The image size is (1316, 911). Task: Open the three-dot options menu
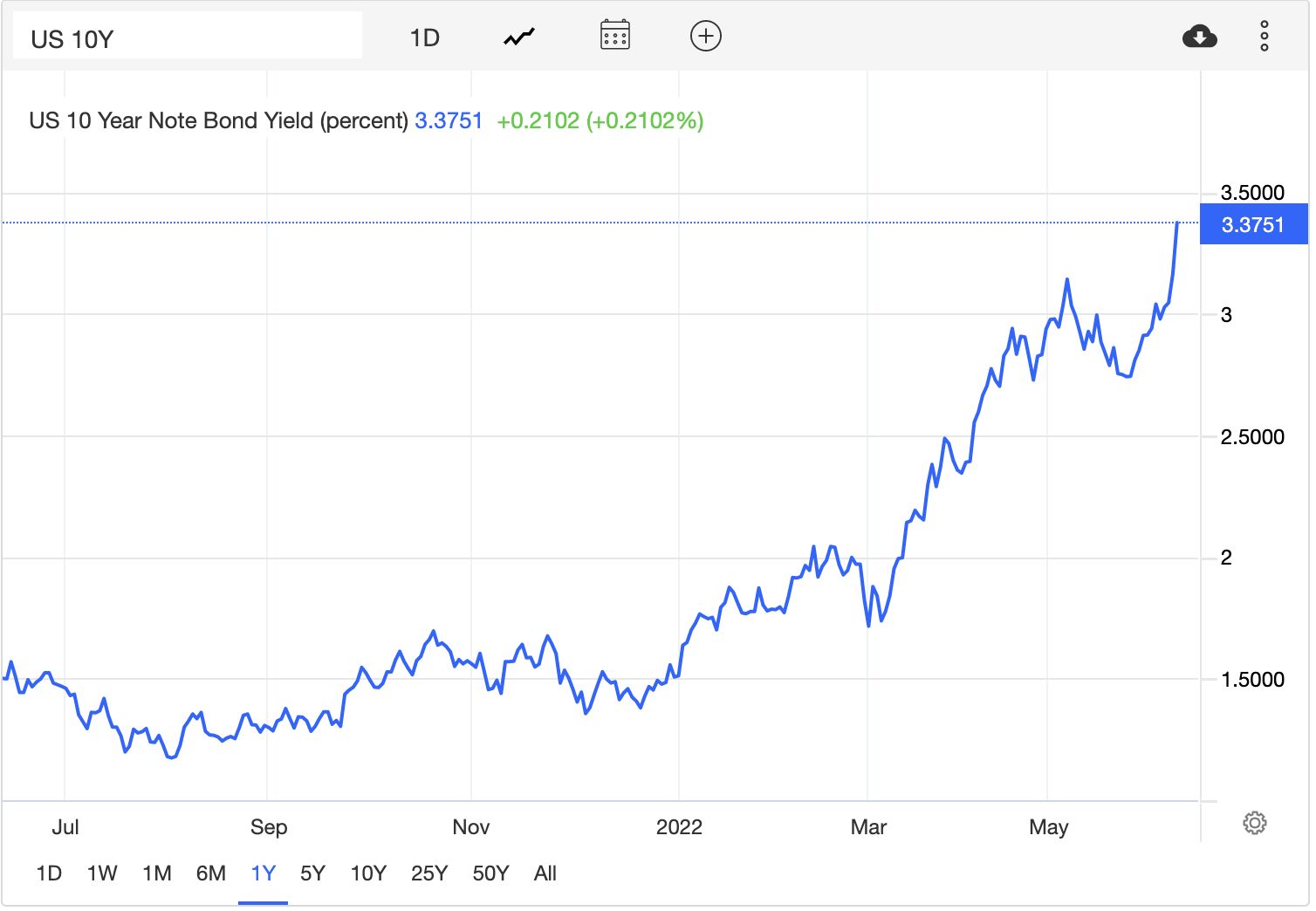coord(1264,37)
